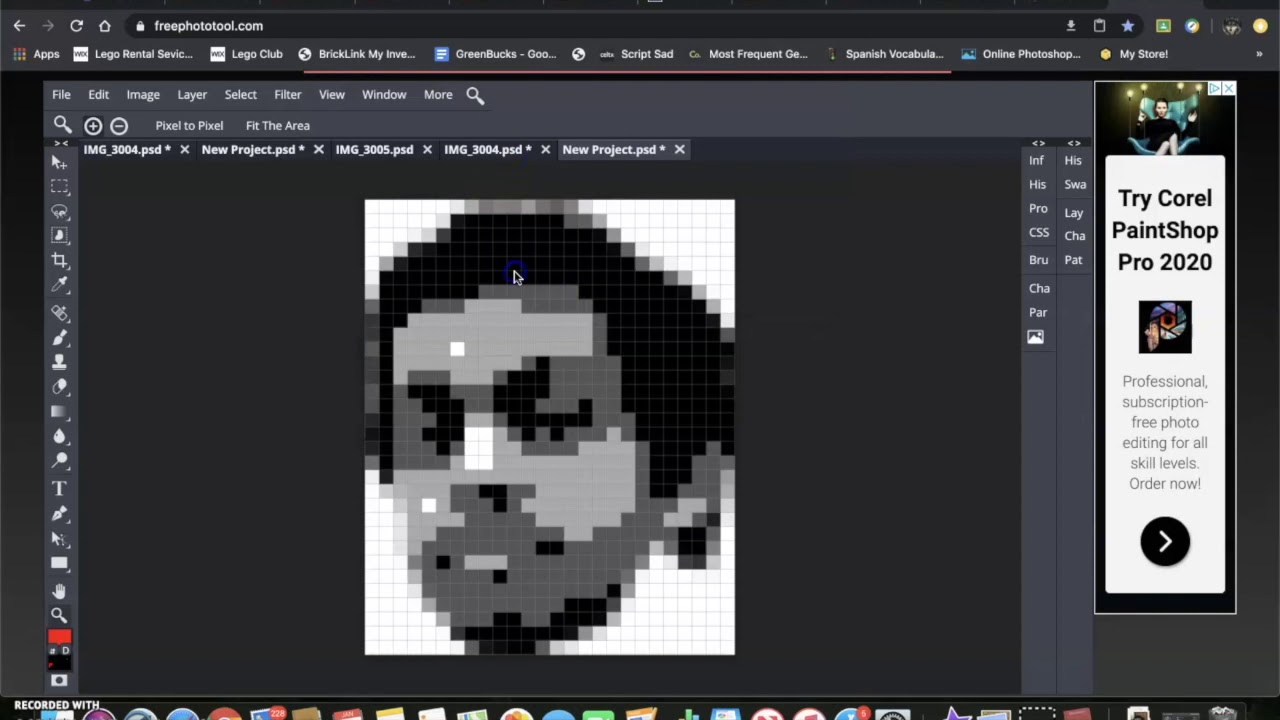Switch to the IMG_3005.psd tab
This screenshot has width=1280, height=720.
coord(374,149)
